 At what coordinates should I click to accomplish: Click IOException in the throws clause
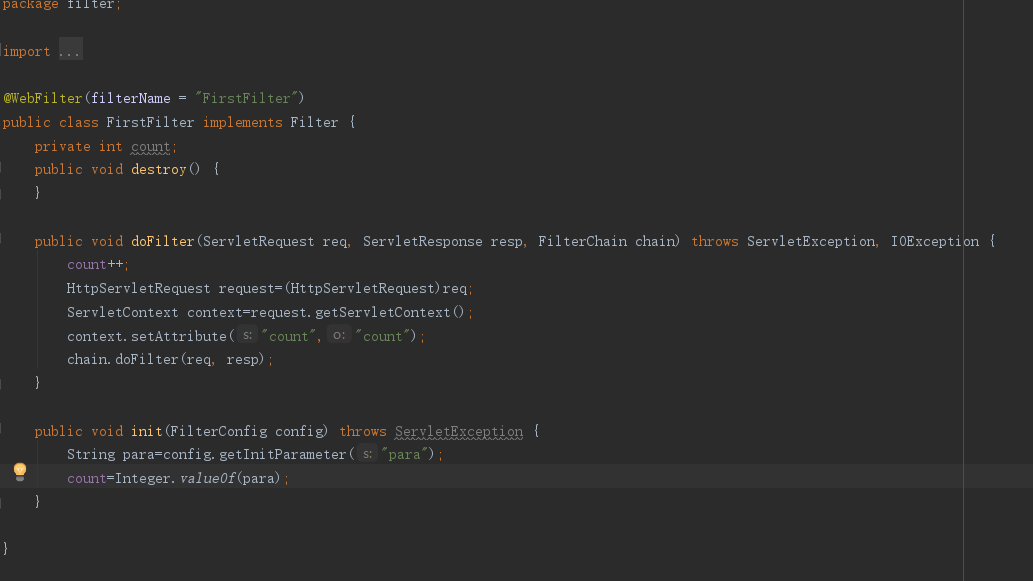(935, 241)
